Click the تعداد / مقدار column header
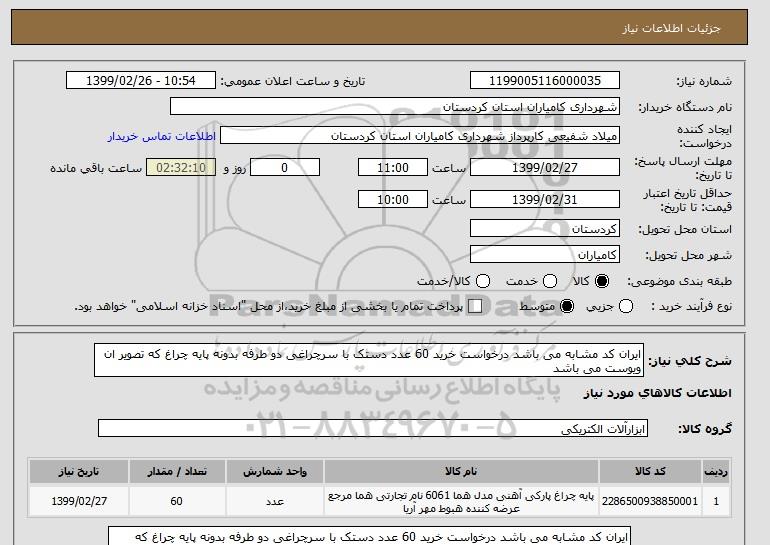The image size is (770, 545). coord(177,471)
